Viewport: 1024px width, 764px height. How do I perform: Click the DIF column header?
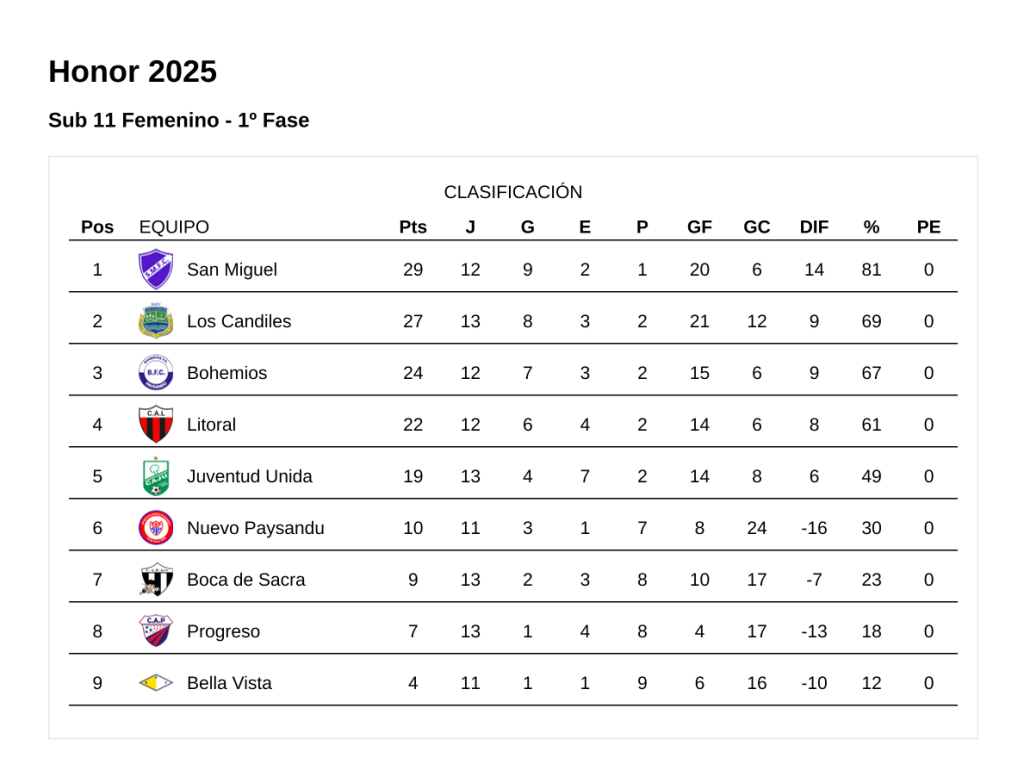(814, 227)
